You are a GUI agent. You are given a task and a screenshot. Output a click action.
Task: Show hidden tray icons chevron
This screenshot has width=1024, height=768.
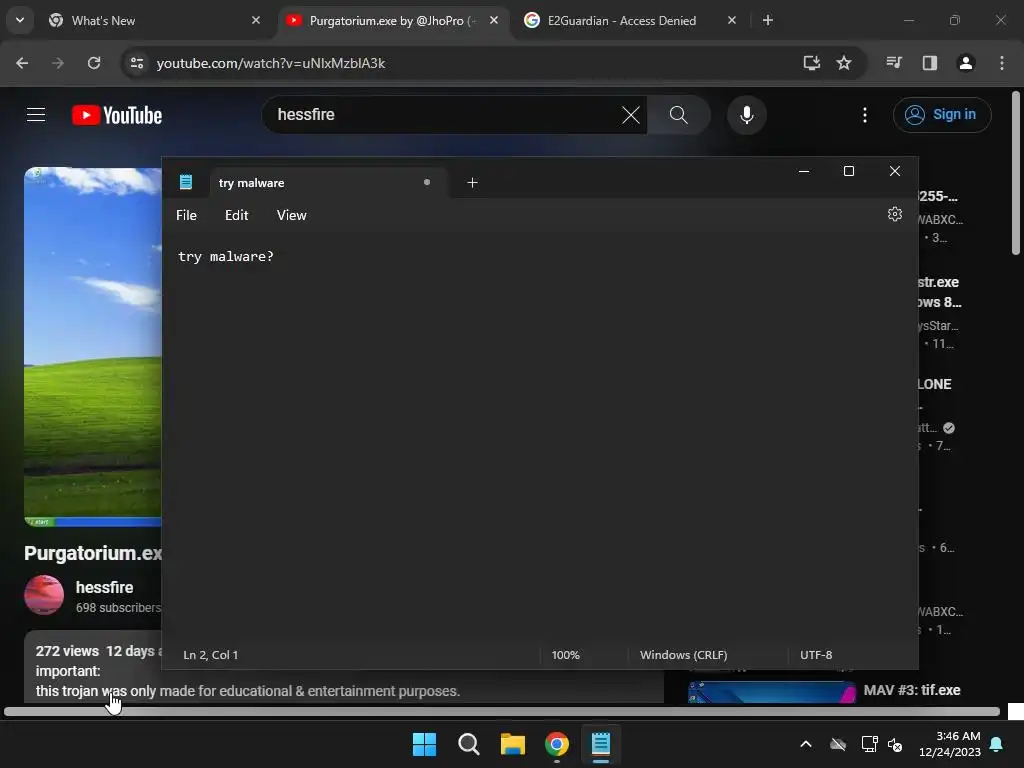coord(806,744)
